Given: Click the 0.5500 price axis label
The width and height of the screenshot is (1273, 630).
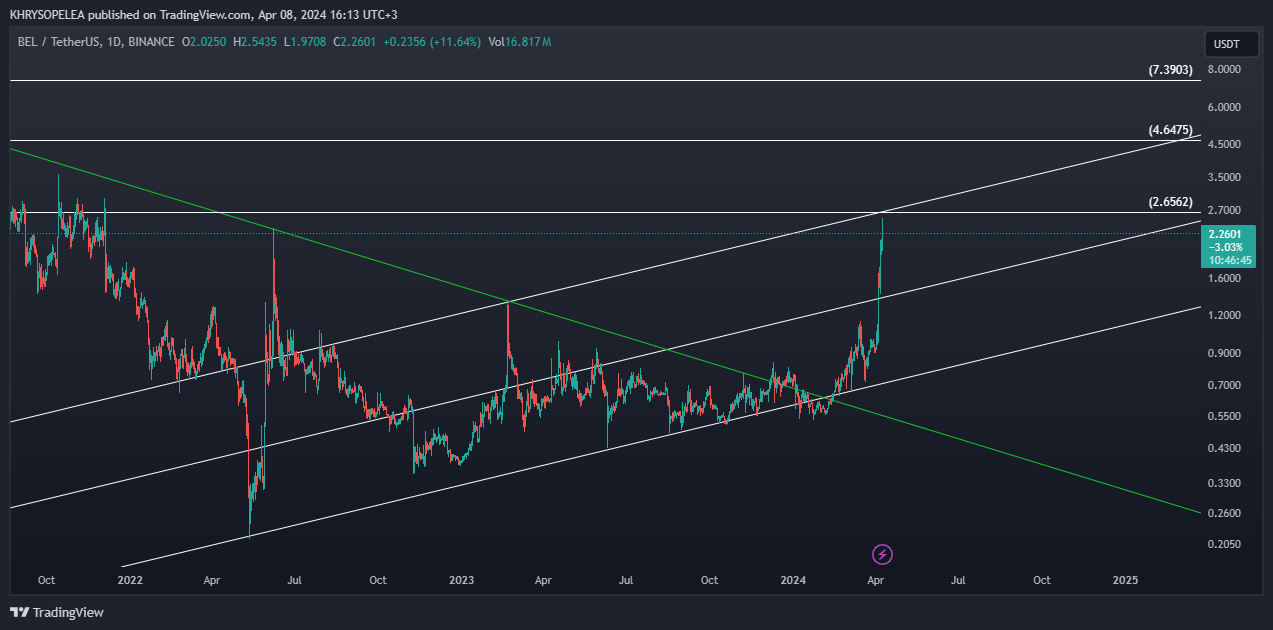Looking at the screenshot, I should click(1225, 417).
